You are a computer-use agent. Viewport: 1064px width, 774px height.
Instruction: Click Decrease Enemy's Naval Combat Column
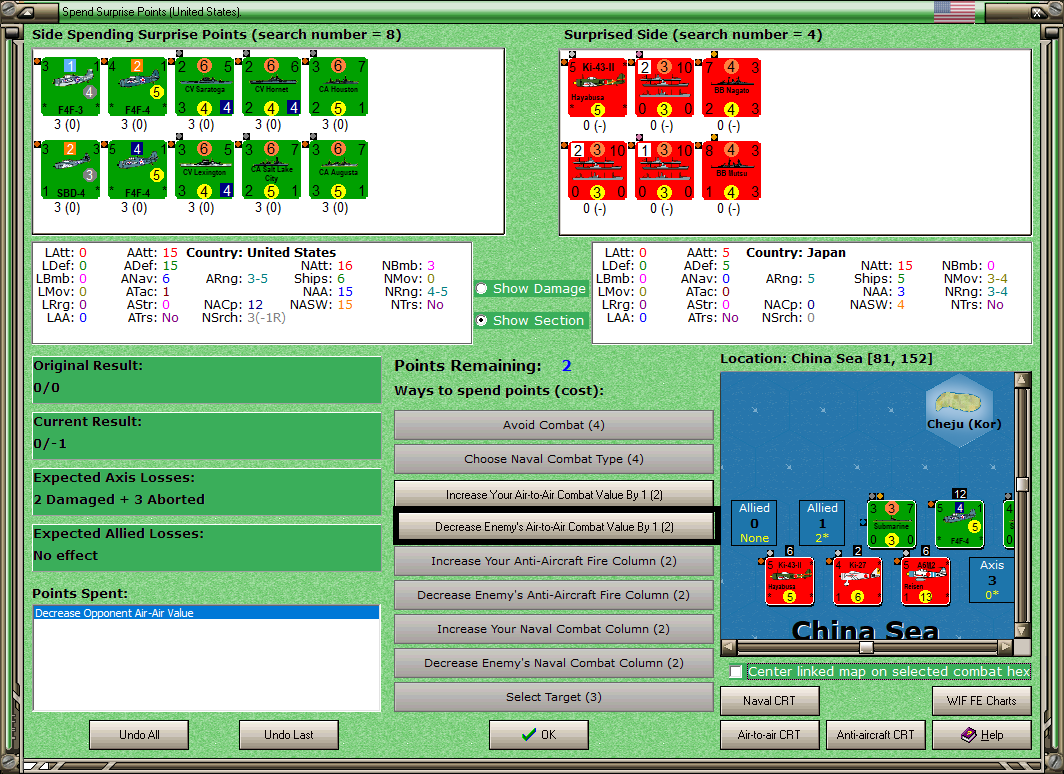(x=553, y=663)
